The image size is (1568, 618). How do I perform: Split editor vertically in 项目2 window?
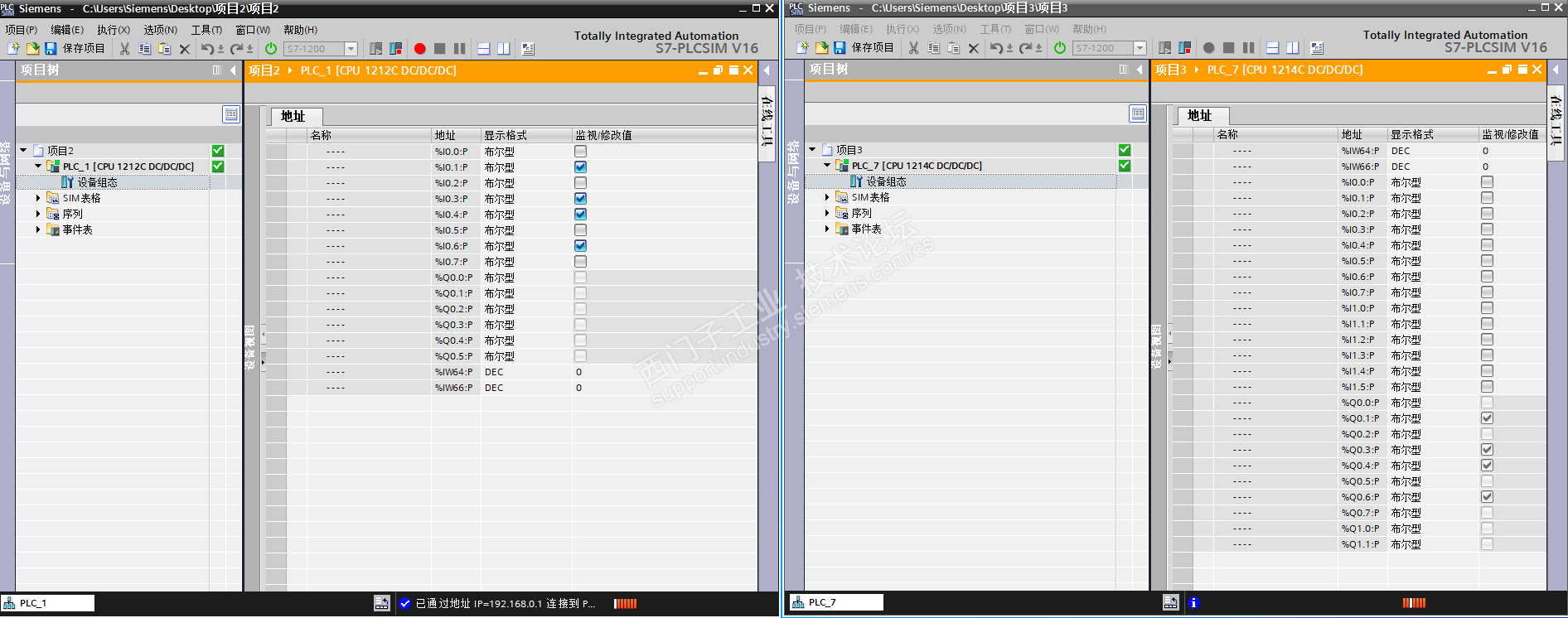[x=503, y=49]
